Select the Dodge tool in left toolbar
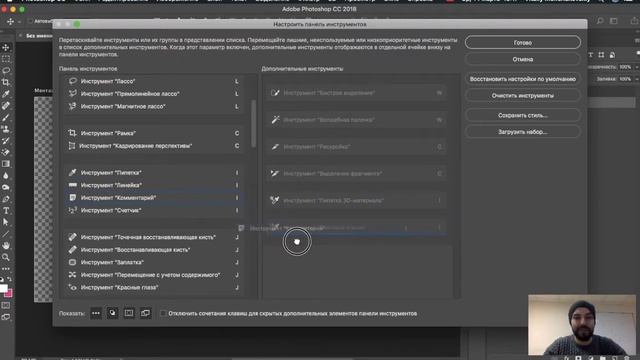640x360 pixels. tap(6, 187)
